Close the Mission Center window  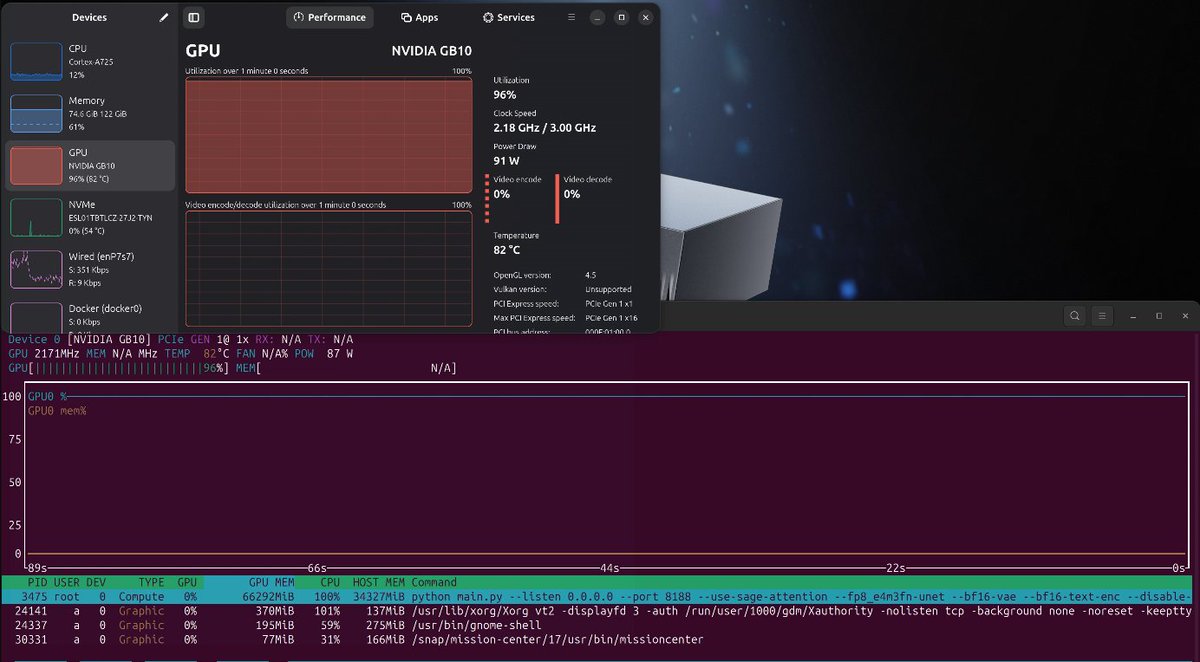point(645,17)
